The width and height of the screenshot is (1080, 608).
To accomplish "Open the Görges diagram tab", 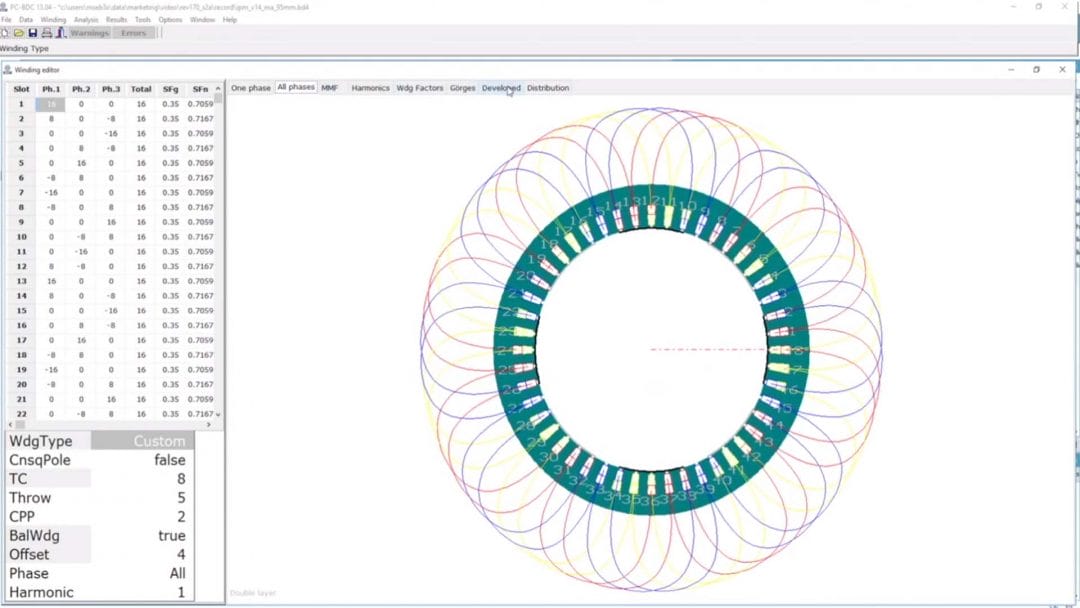I will [463, 88].
